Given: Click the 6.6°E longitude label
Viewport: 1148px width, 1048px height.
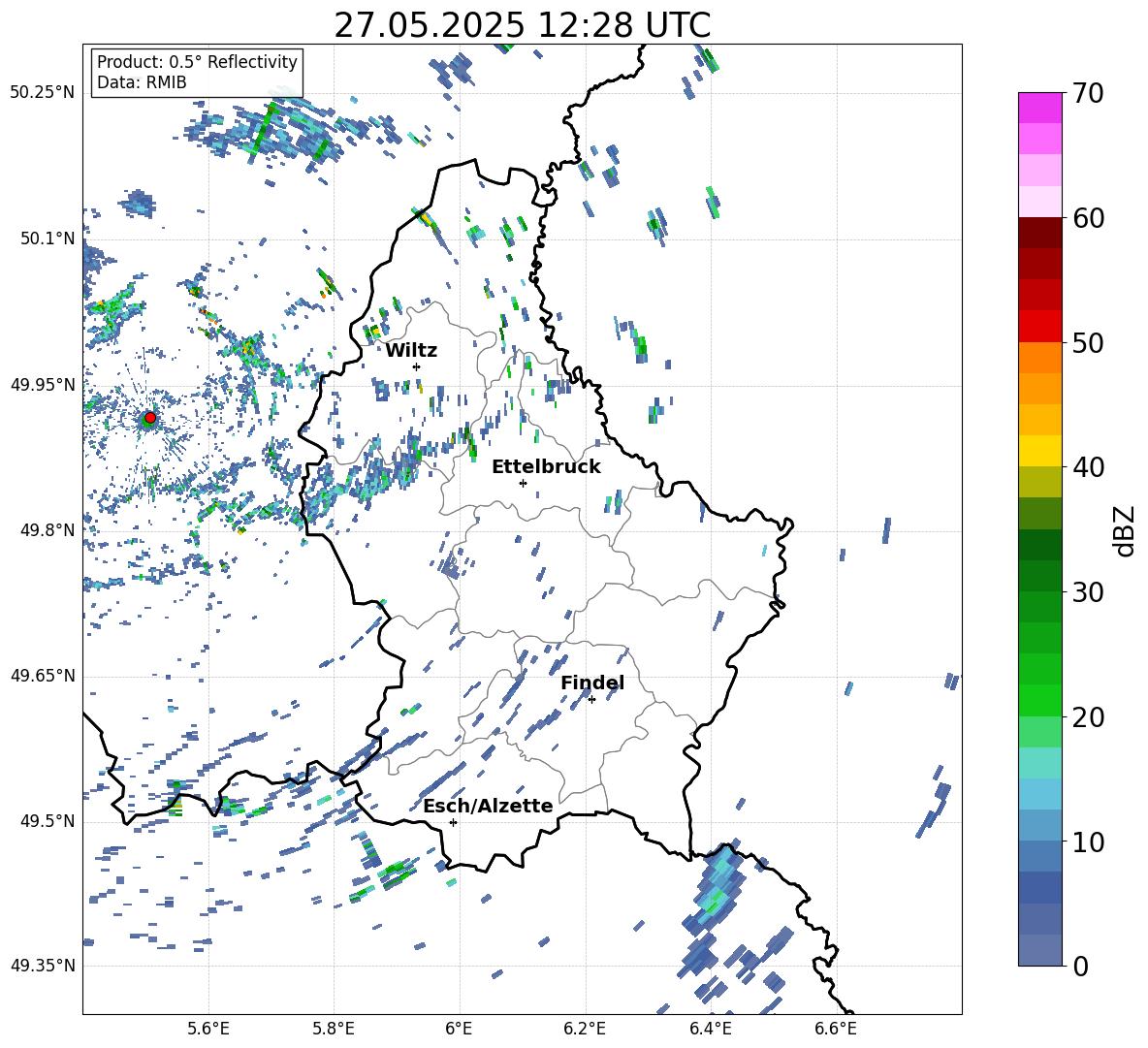Looking at the screenshot, I should [x=836, y=1029].
